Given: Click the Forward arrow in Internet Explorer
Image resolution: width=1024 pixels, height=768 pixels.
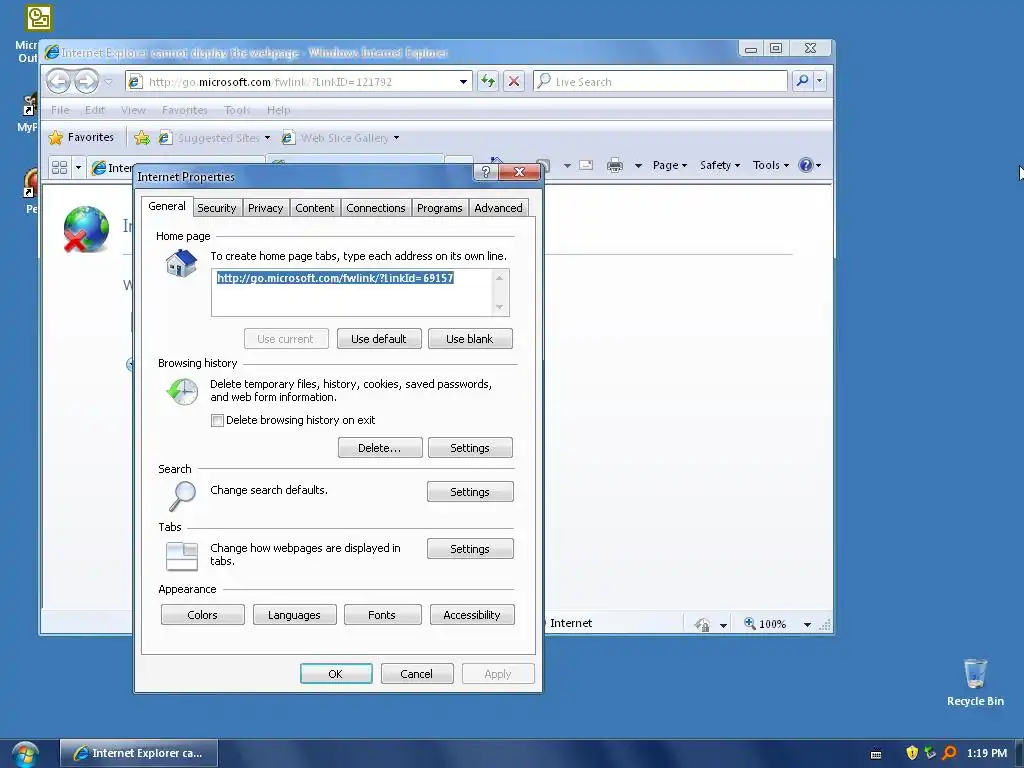Looking at the screenshot, I should tap(86, 81).
